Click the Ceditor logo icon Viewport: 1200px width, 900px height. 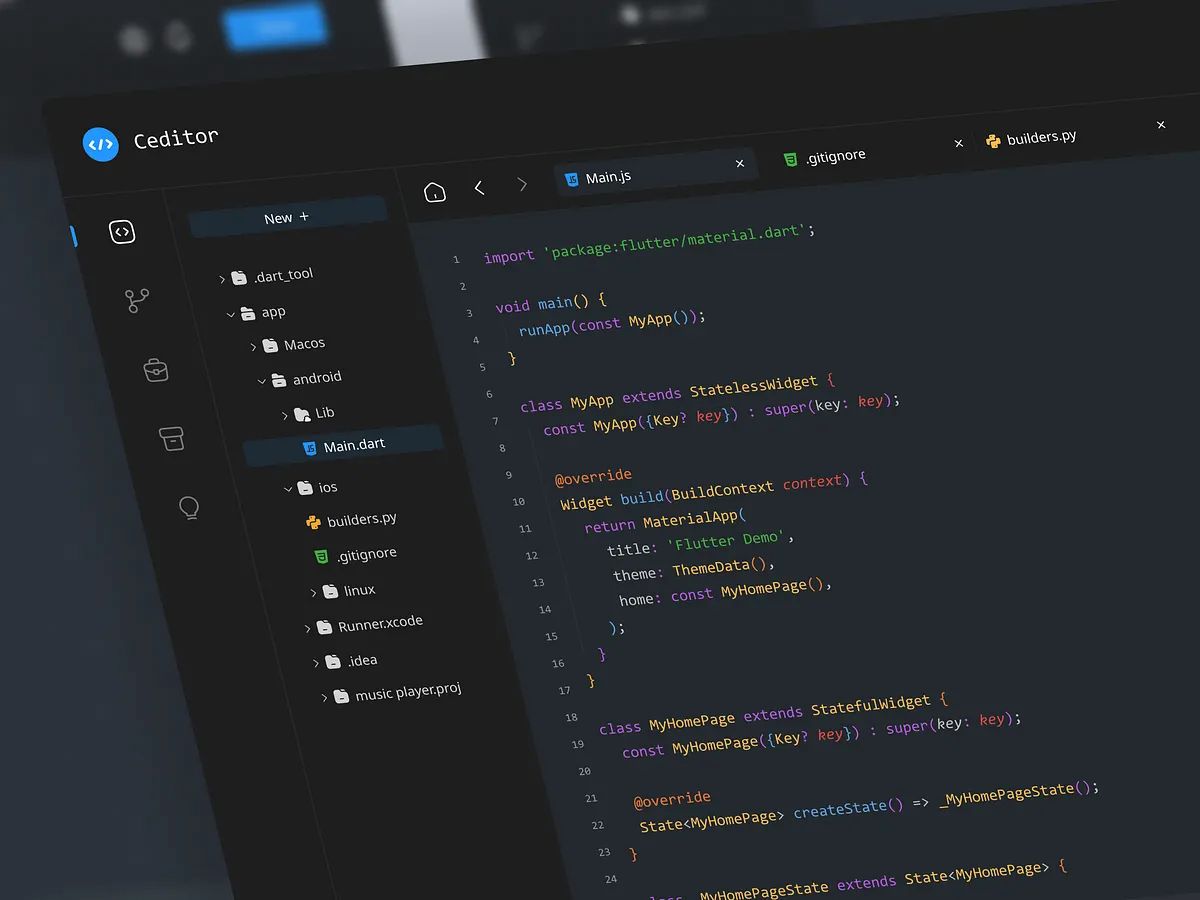(x=101, y=144)
